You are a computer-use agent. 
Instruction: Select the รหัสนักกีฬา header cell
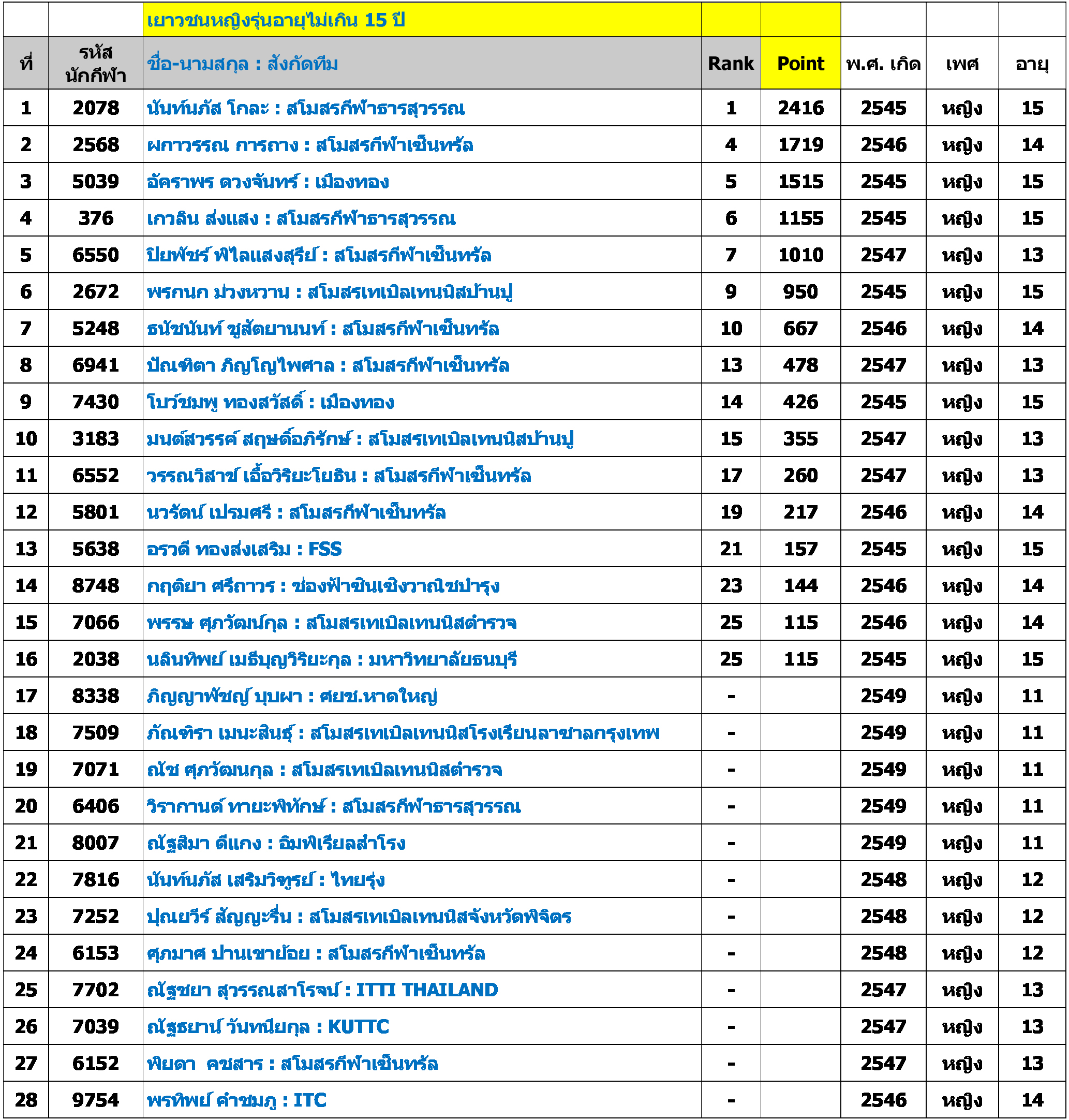tap(95, 63)
